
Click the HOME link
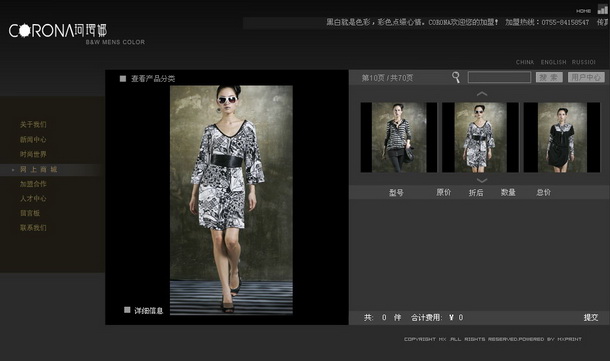coord(583,11)
